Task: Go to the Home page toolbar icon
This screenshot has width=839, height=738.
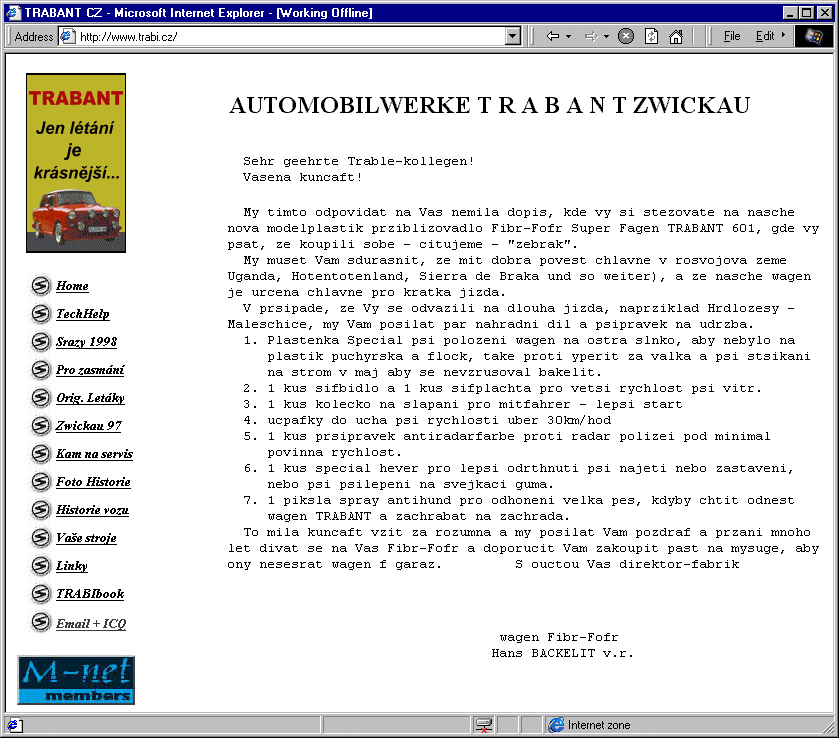Action: click(676, 36)
